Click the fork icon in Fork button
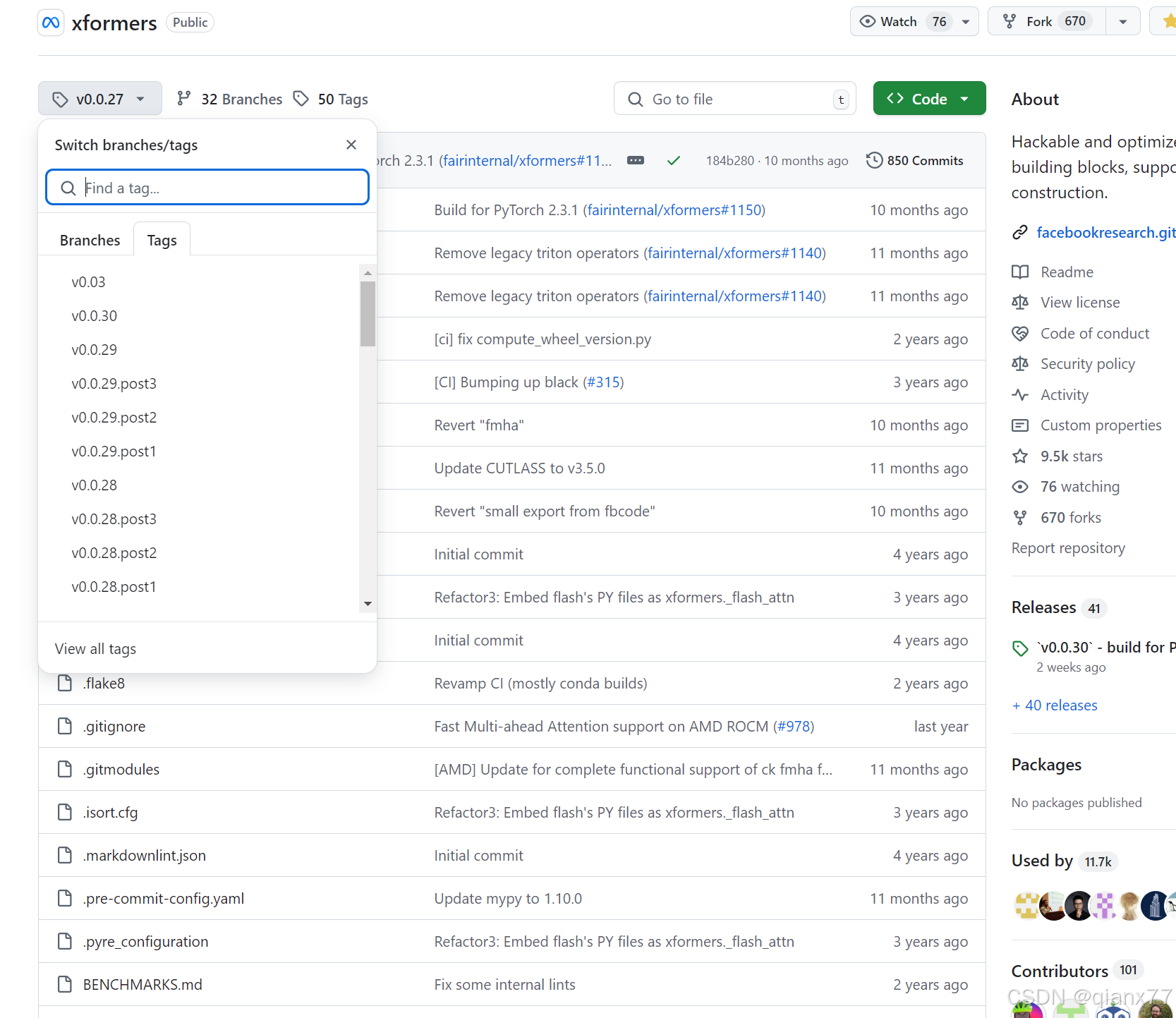The width and height of the screenshot is (1176, 1018). (1010, 21)
